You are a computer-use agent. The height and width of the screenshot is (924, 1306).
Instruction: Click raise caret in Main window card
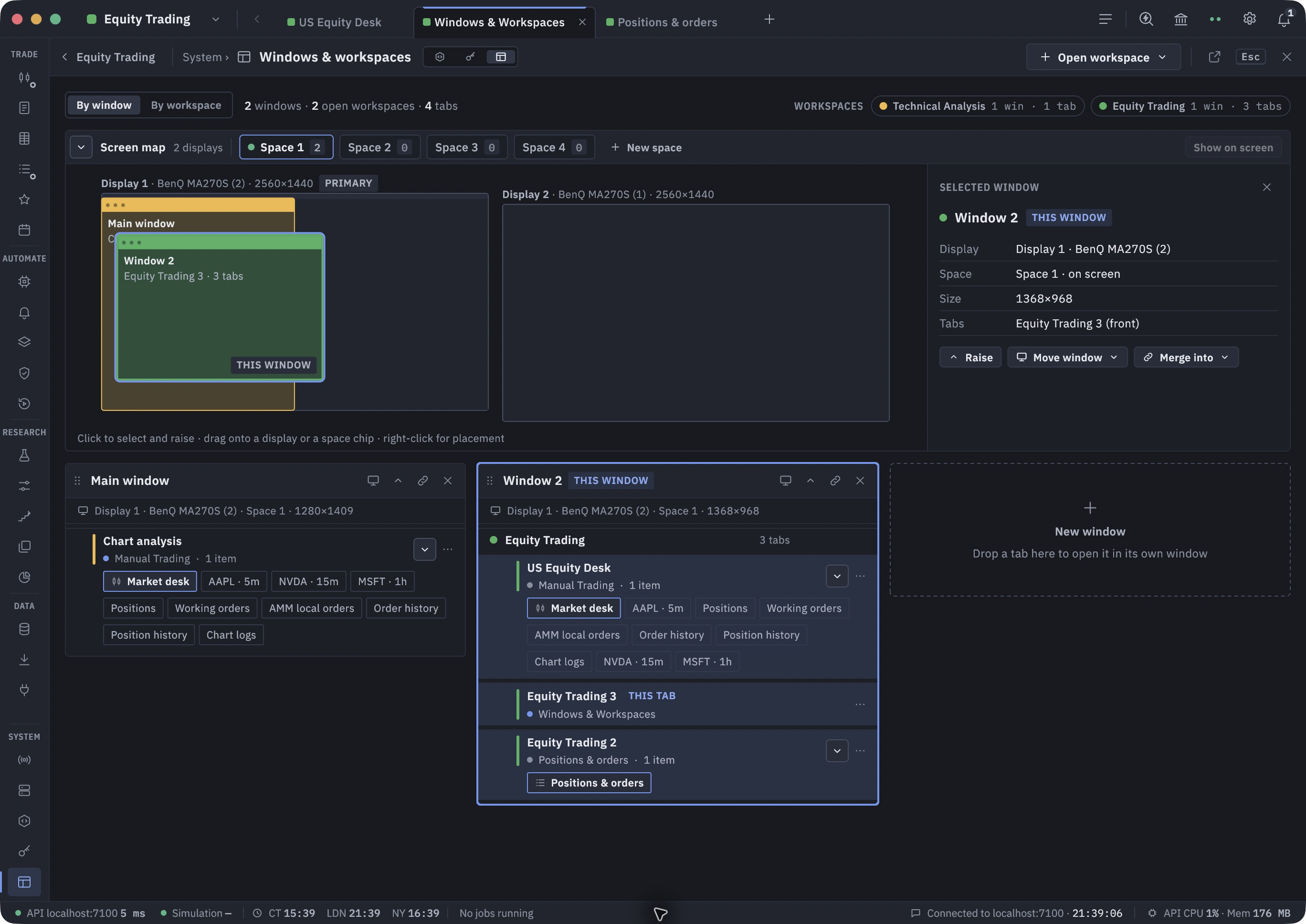399,481
